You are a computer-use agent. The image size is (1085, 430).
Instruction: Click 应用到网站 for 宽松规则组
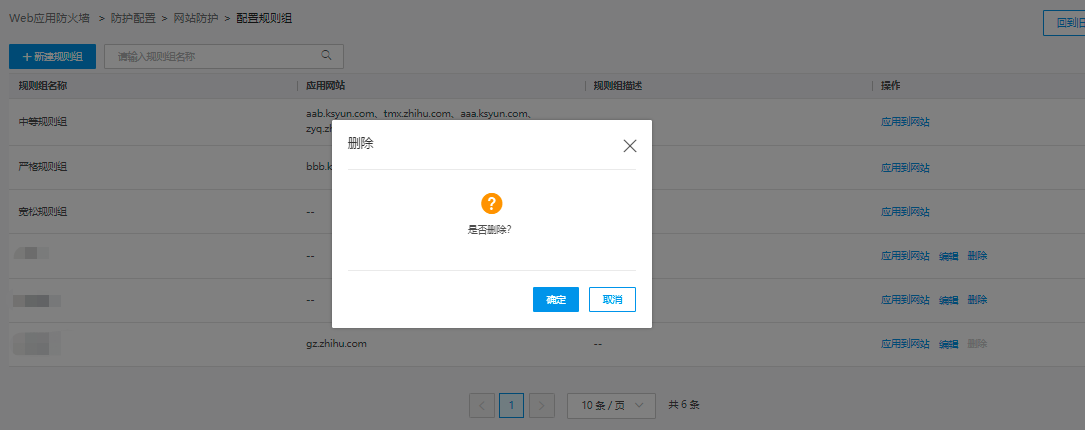pos(905,212)
